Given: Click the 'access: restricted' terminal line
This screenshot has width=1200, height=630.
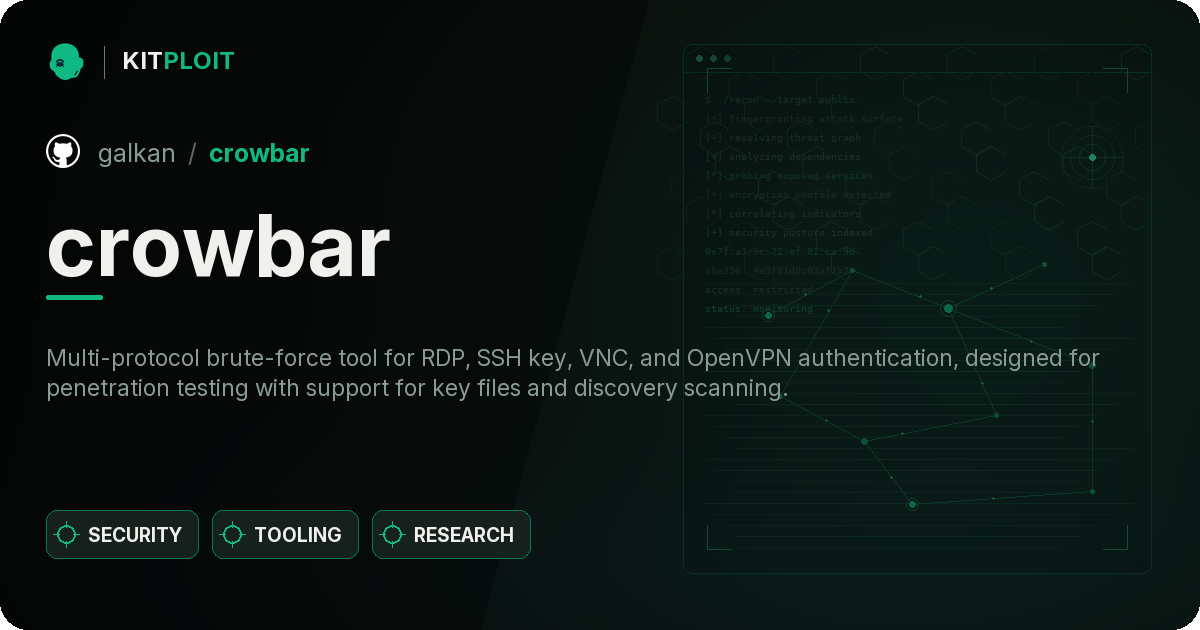Looking at the screenshot, I should [x=759, y=290].
